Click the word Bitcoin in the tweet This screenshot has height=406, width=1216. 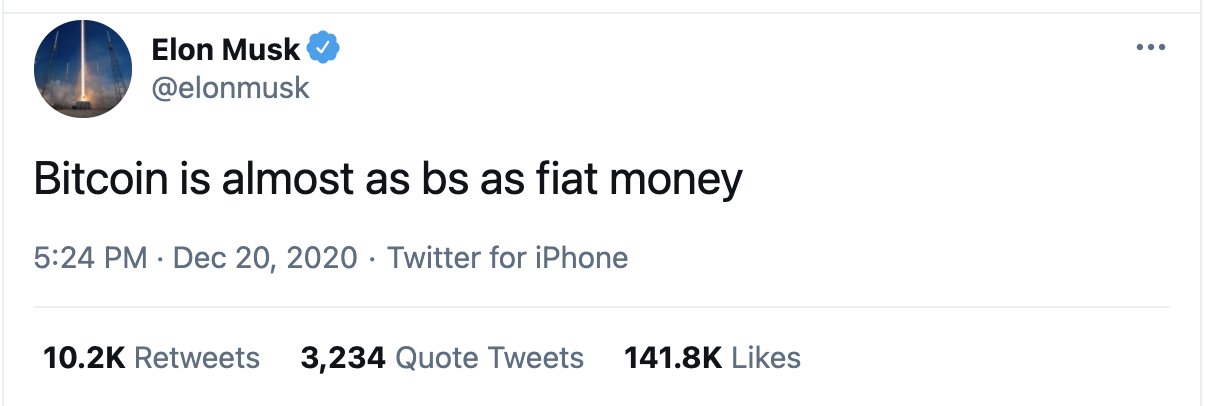tap(90, 180)
